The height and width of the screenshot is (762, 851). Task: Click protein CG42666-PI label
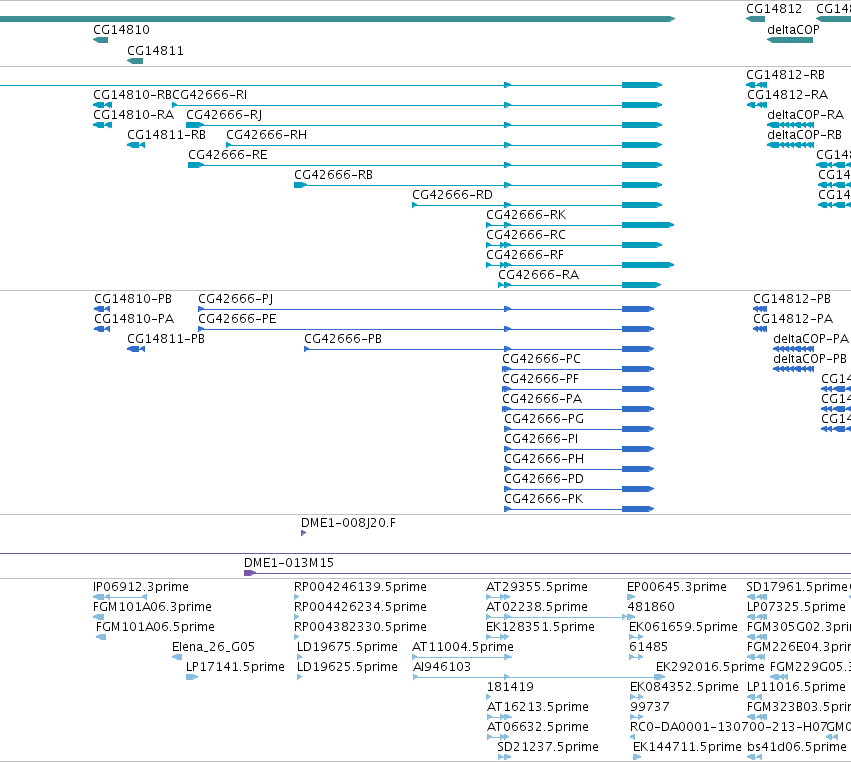pos(541,439)
